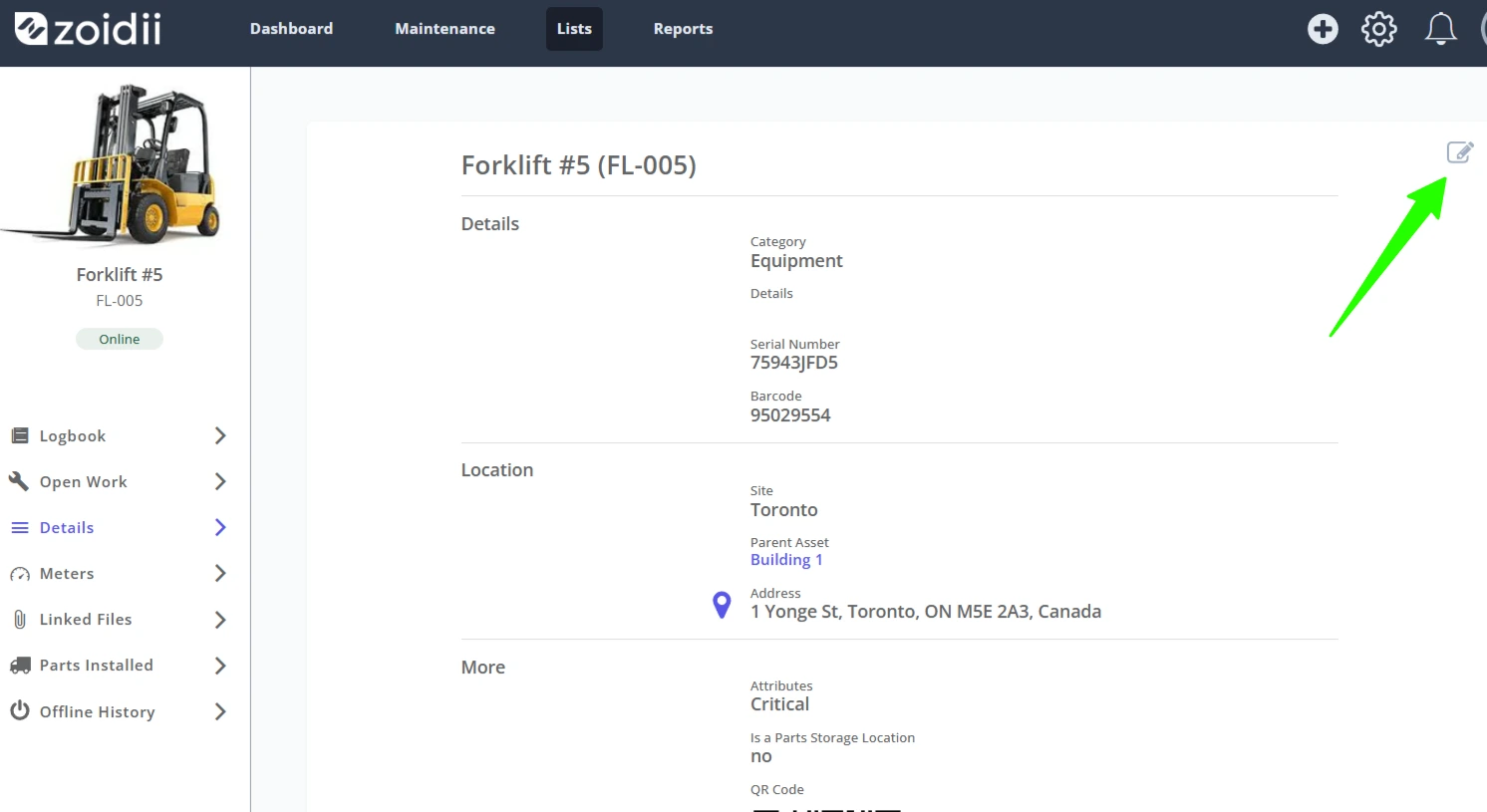The width and height of the screenshot is (1487, 812).
Task: Click the Linked Files paperclip icon
Action: click(19, 619)
